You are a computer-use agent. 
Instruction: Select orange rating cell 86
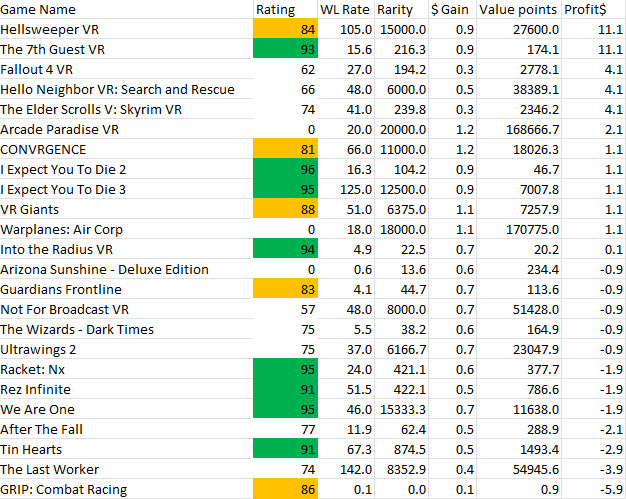point(285,489)
